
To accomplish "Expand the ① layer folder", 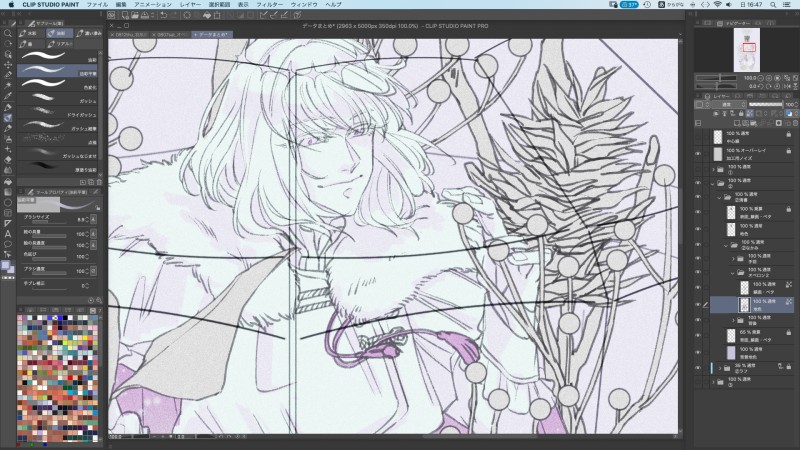I will [x=713, y=169].
